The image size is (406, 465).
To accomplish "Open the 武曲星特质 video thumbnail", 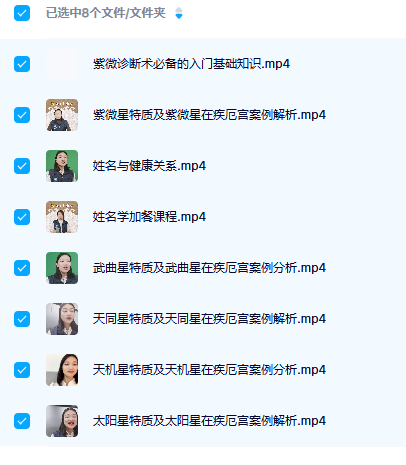I will click(62, 268).
